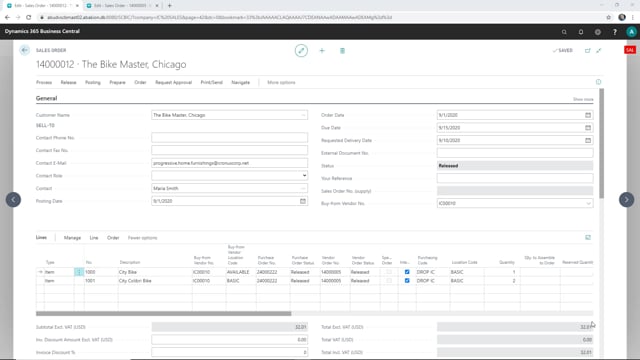640x360 pixels.
Task: Open the Prepare menu
Action: tap(118, 82)
